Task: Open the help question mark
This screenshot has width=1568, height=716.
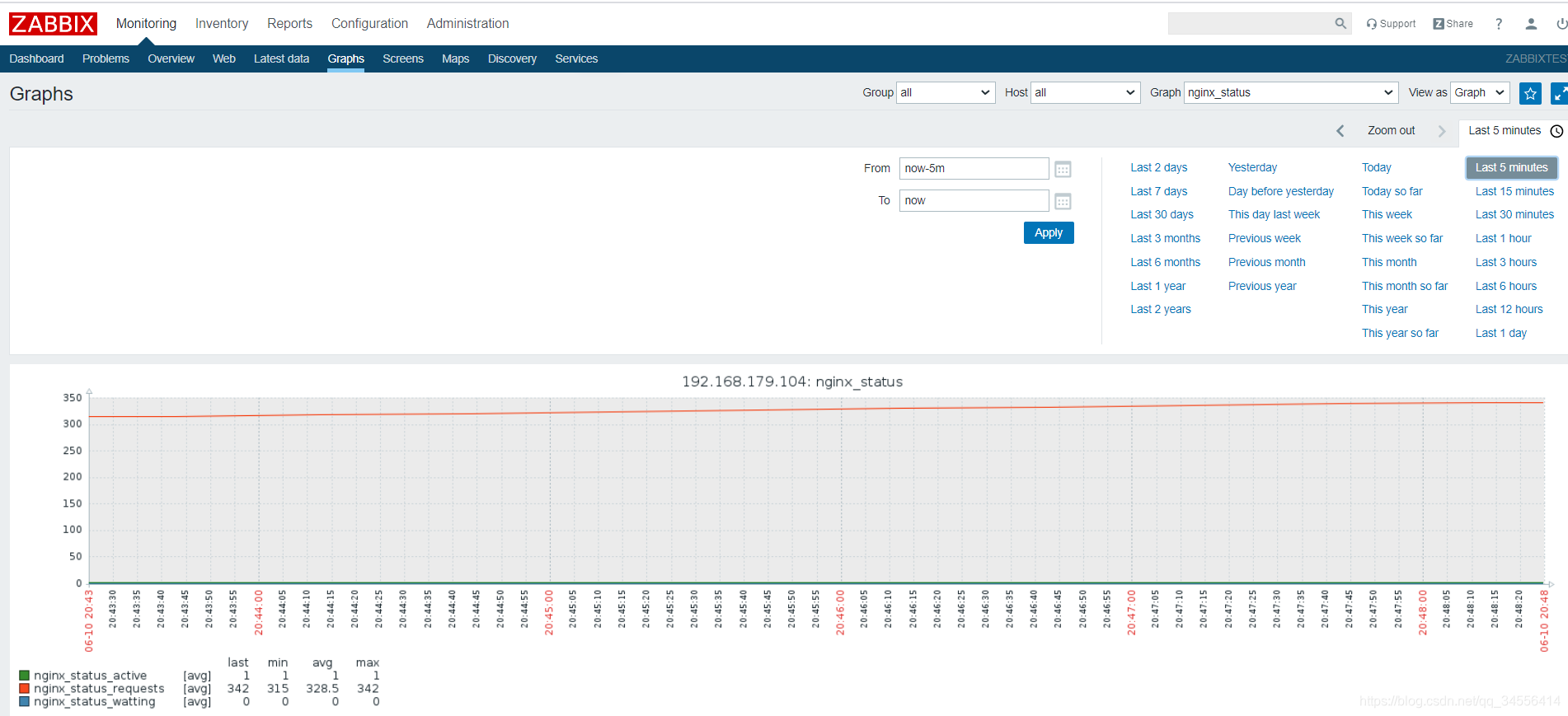Action: point(1499,24)
